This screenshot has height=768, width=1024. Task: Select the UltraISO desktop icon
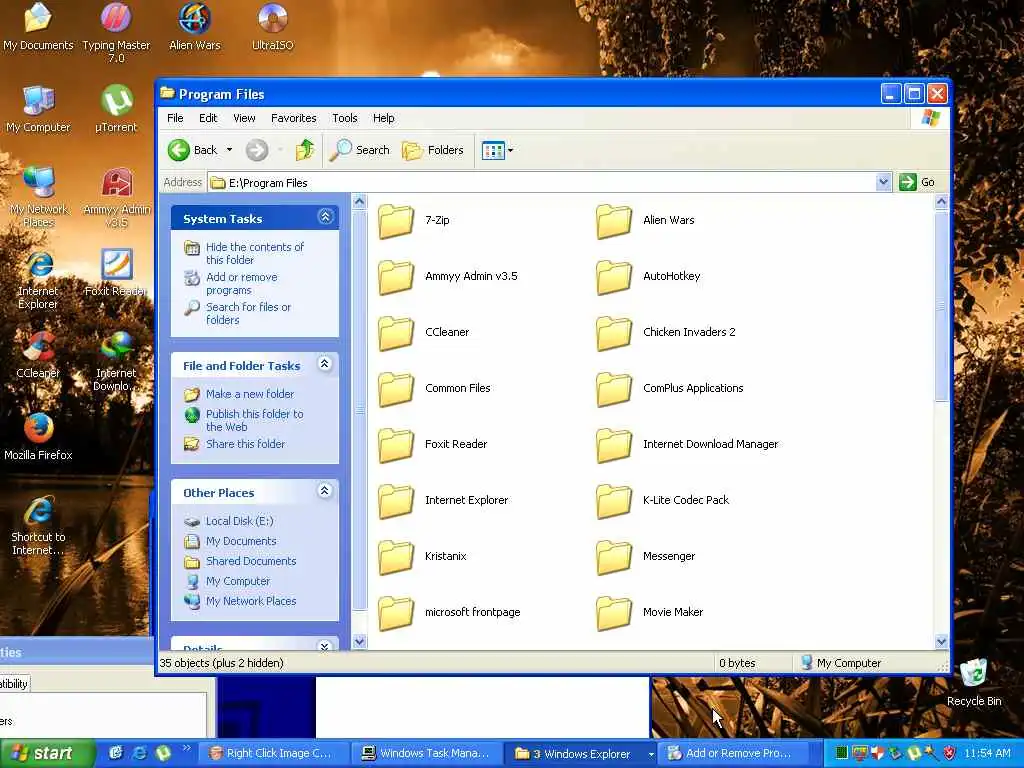(x=273, y=27)
